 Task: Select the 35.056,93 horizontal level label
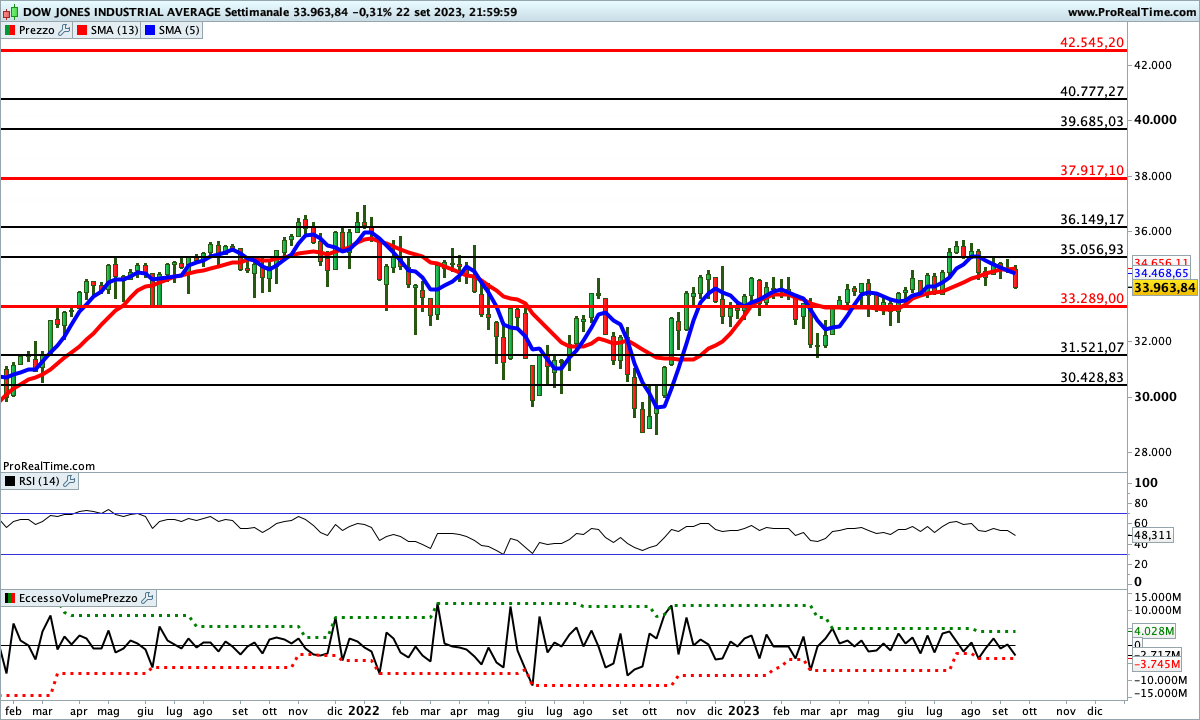(x=1092, y=249)
